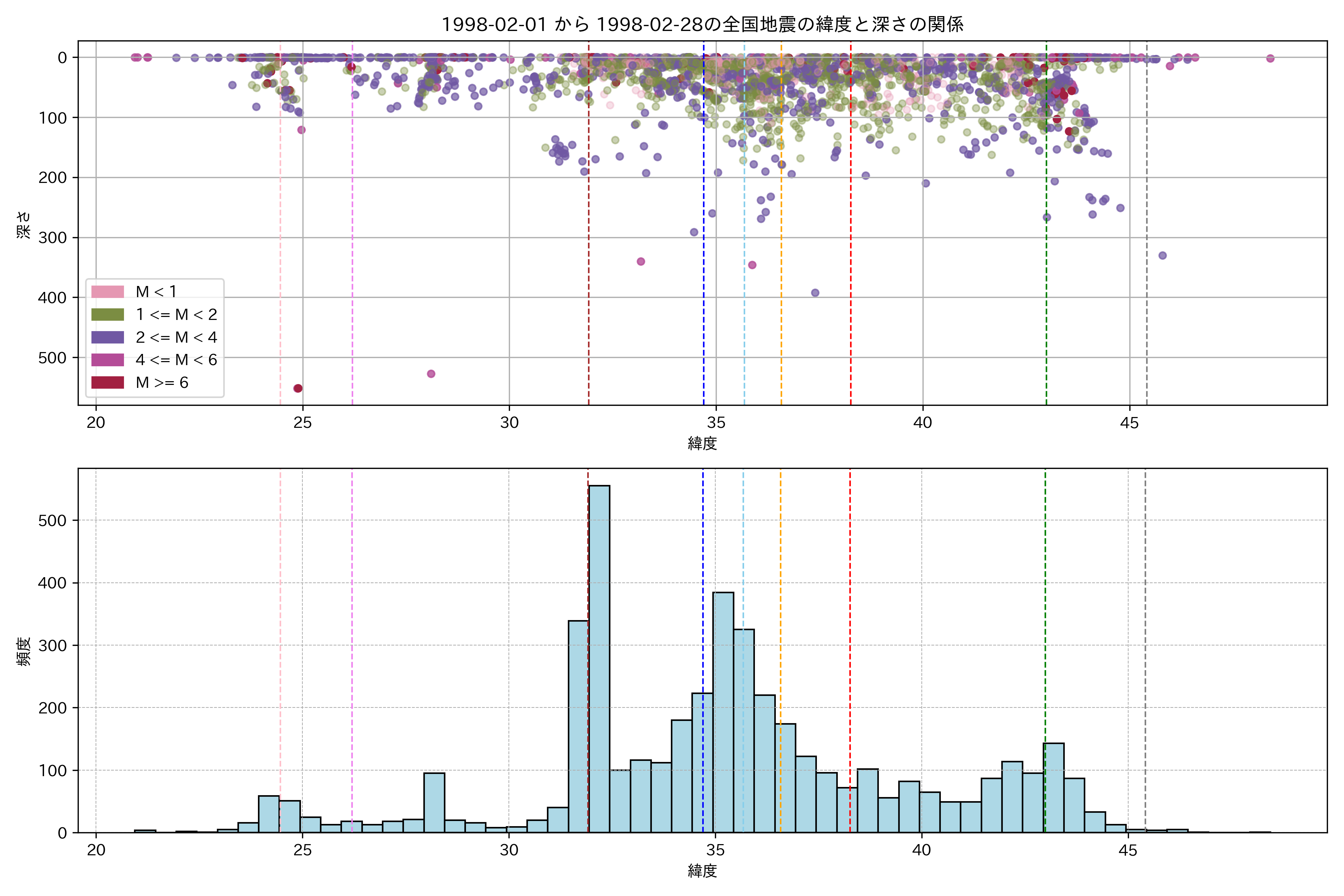Click the magenta dot at depth 528 near latitude 28
The image size is (1344, 896).
[431, 374]
